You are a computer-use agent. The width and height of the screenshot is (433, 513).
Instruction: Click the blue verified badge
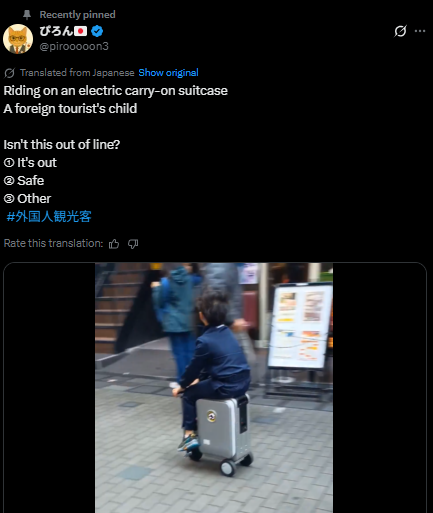tap(97, 31)
